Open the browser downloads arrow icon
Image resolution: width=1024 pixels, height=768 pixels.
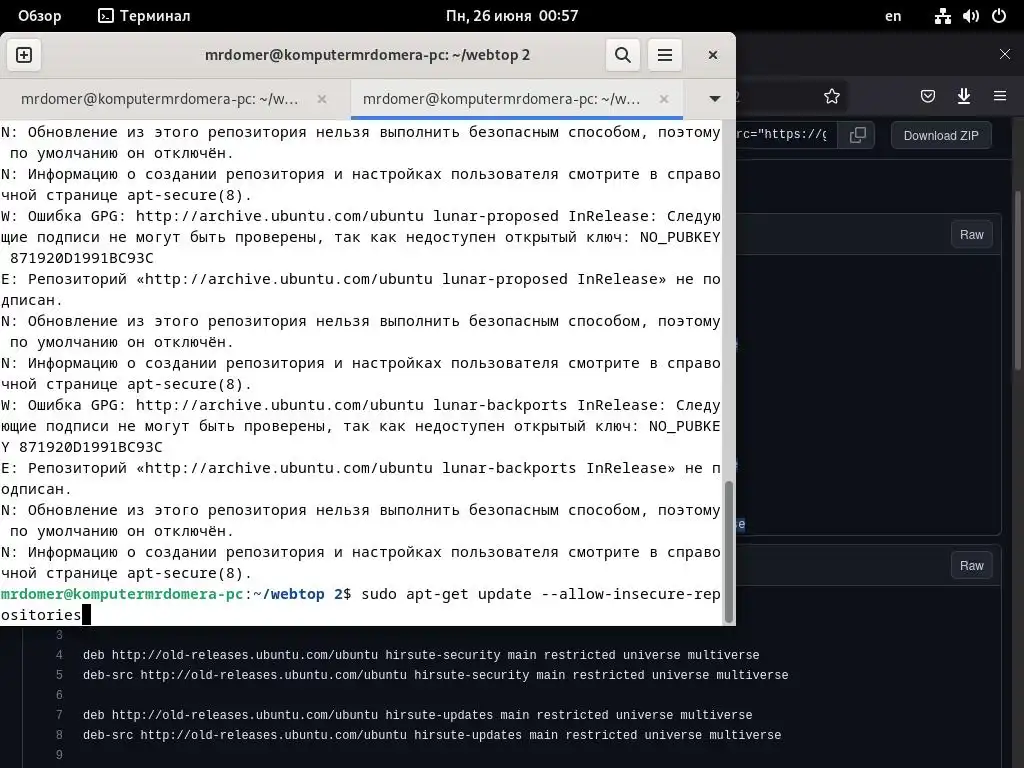pyautogui.click(x=964, y=97)
